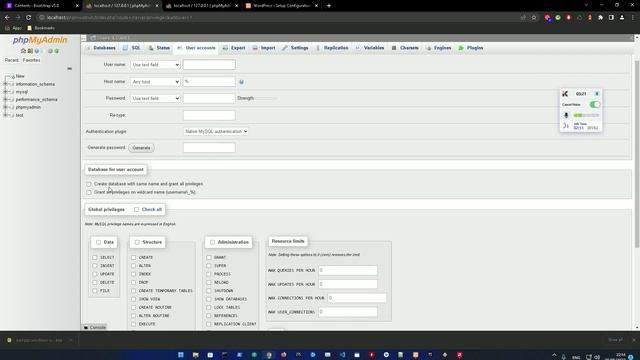Screen dimensions: 640x360
Task: Click the Variables tab icon
Action: click(358, 48)
